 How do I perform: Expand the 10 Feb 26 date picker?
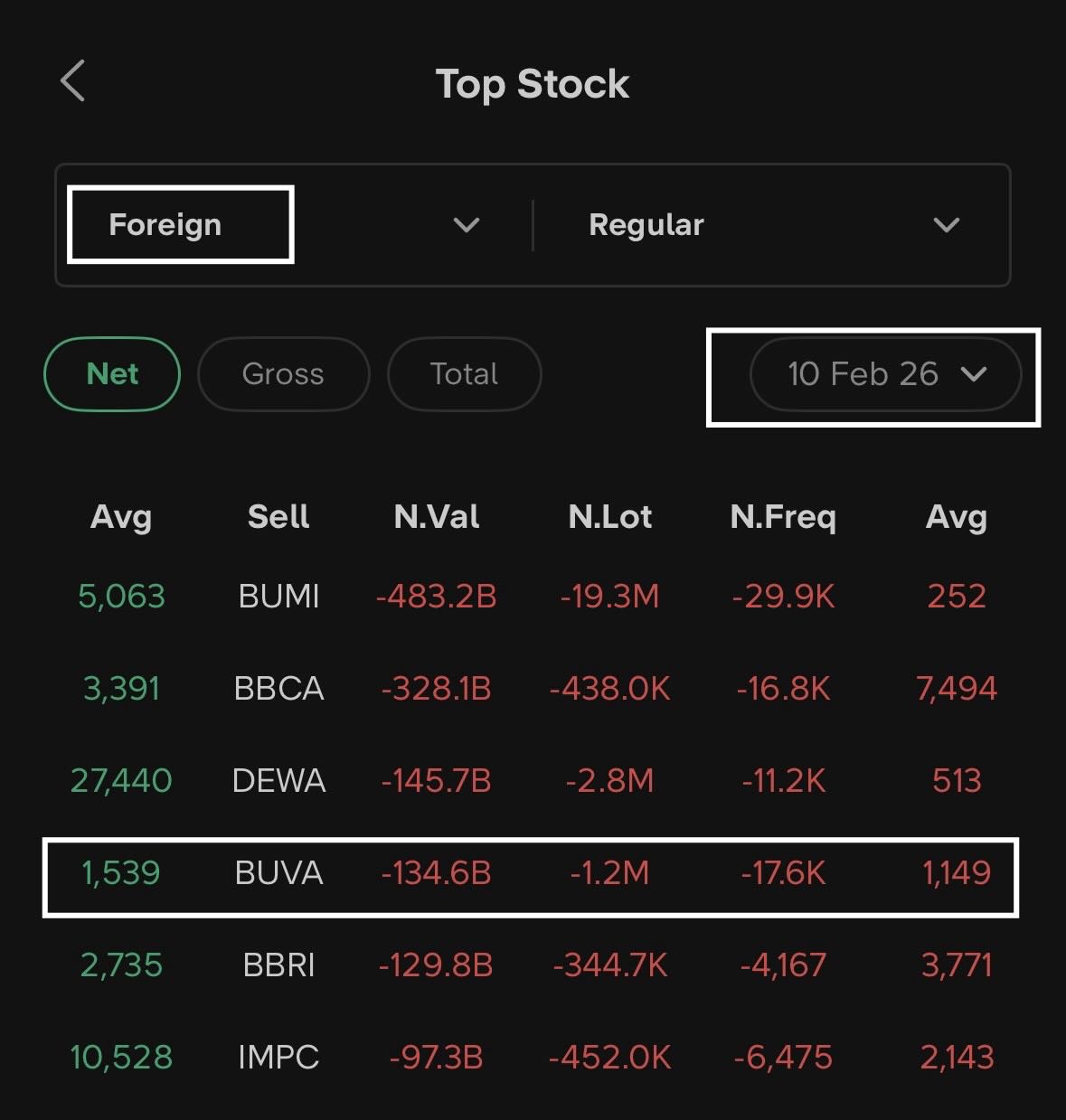pyautogui.click(x=885, y=374)
